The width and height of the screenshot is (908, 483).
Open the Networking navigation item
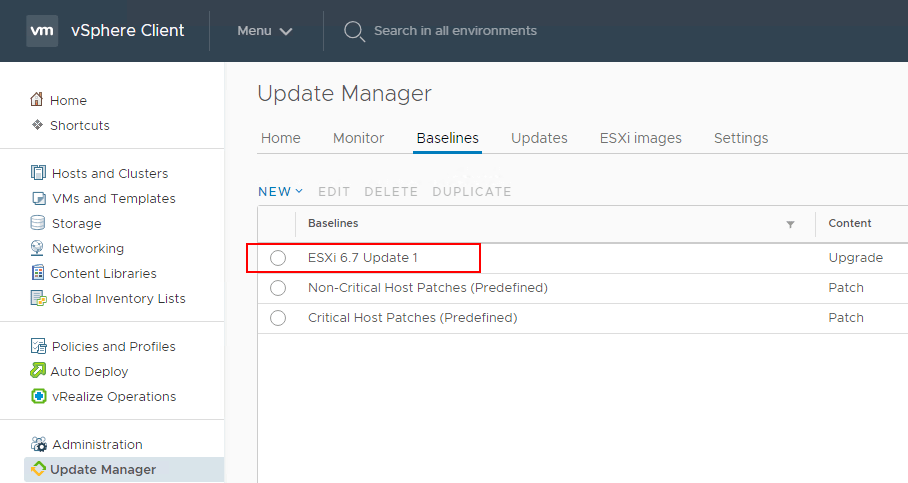88,248
